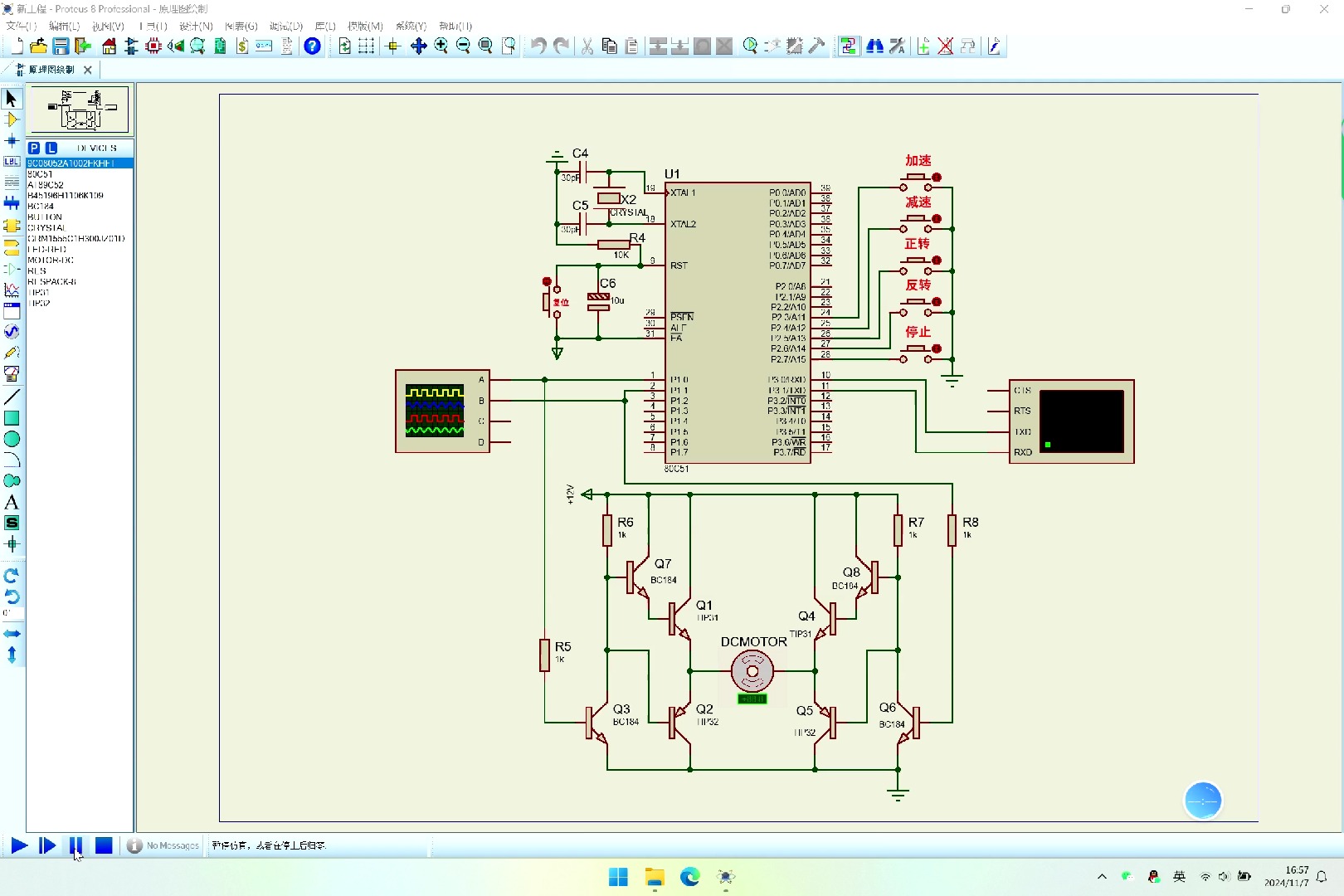Image resolution: width=1344 pixels, height=896 pixels.
Task: Close the 原理图绘制 schematic tab
Action: pyautogui.click(x=88, y=70)
